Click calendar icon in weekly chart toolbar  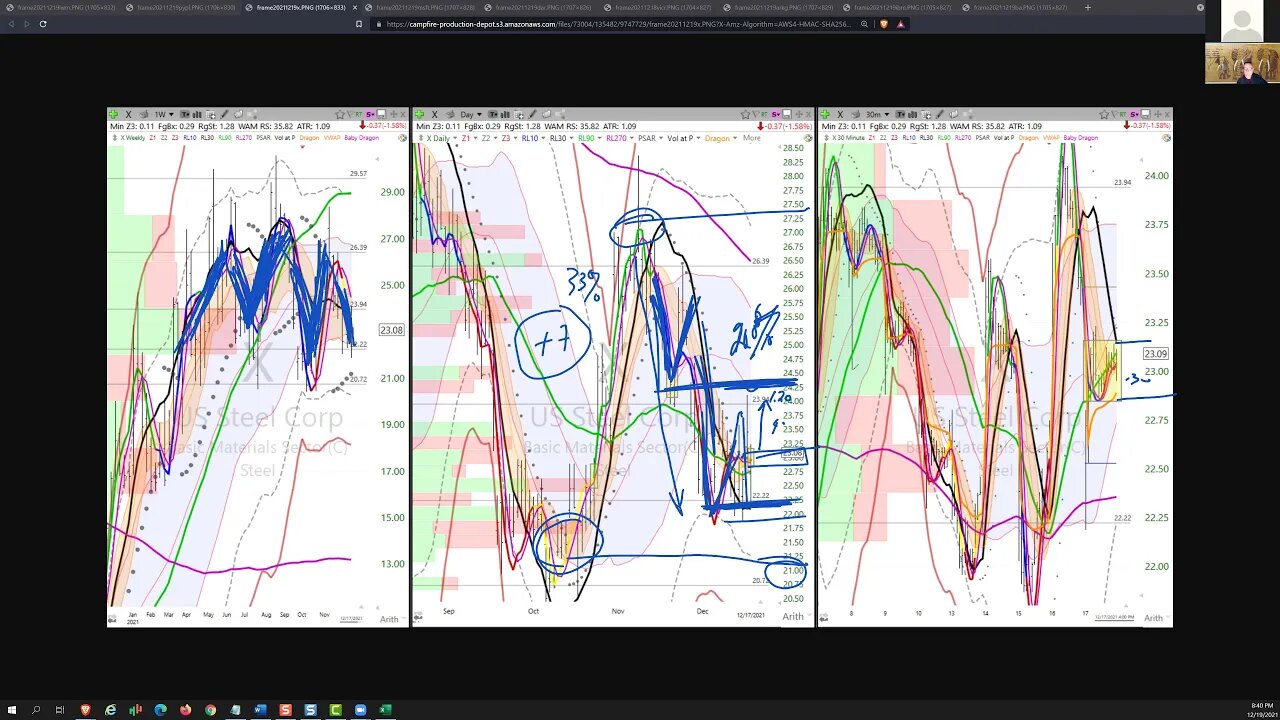[x=210, y=114]
